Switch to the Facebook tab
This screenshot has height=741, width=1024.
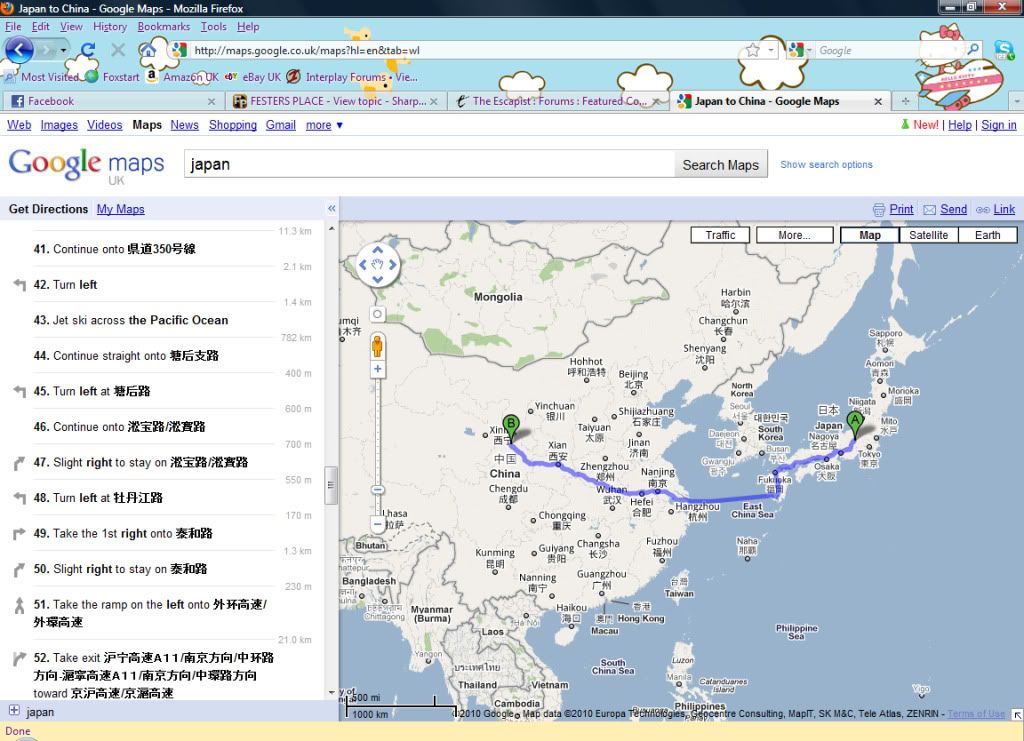click(x=113, y=101)
